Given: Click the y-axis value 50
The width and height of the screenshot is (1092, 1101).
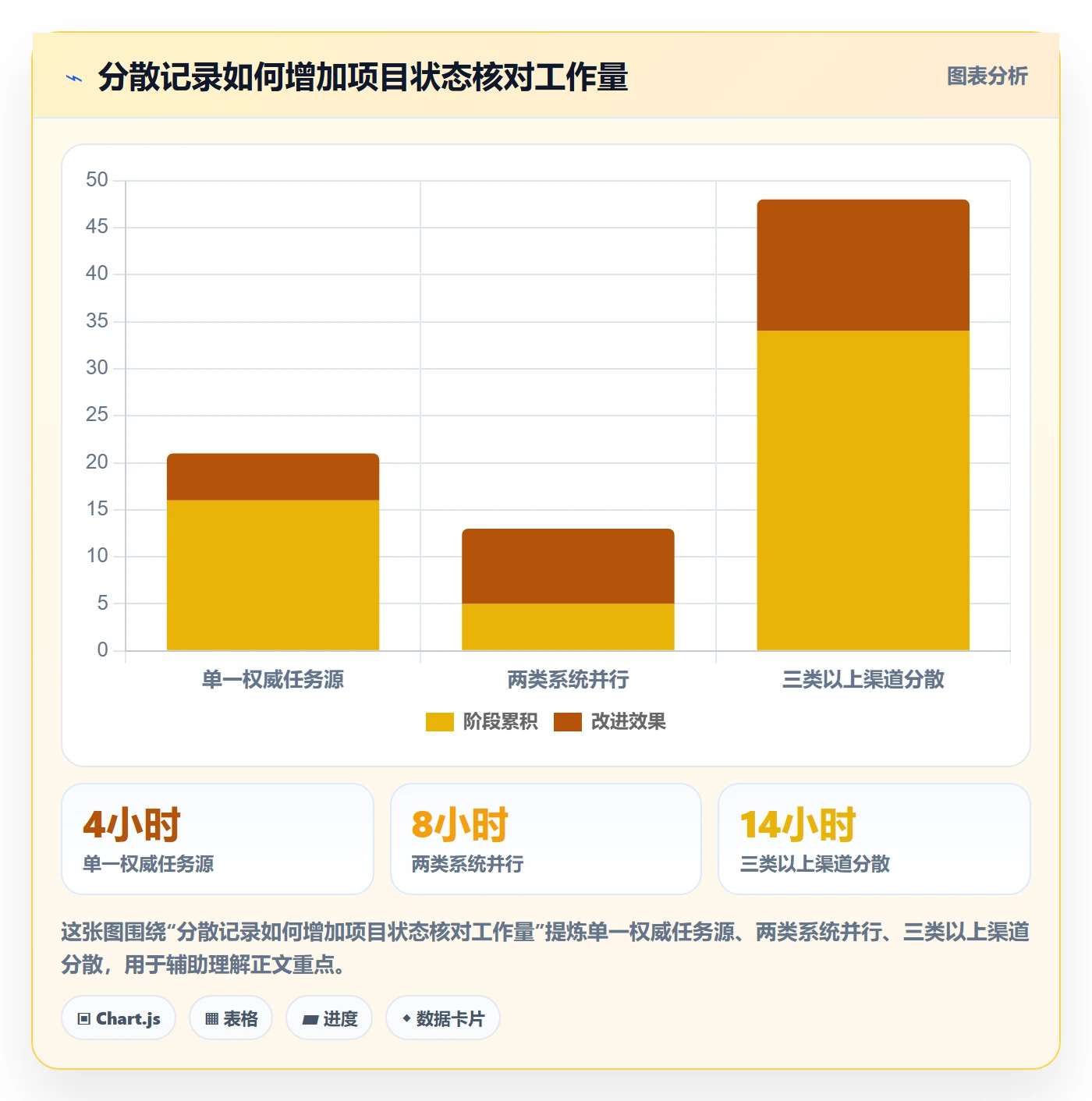Looking at the screenshot, I should click(x=97, y=180).
